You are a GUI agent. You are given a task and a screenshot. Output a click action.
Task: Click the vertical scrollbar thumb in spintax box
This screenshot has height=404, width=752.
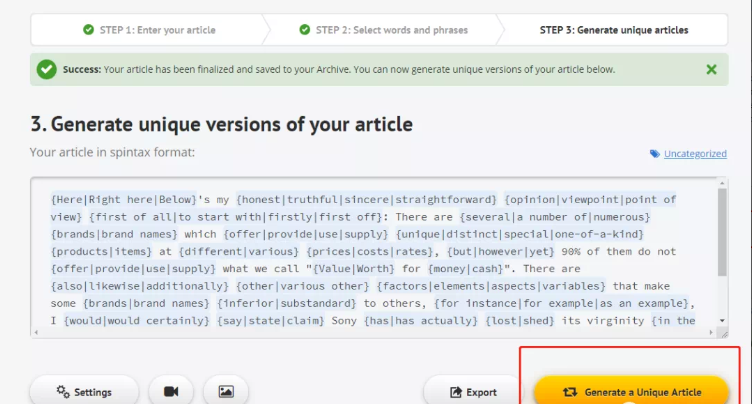[x=722, y=232]
